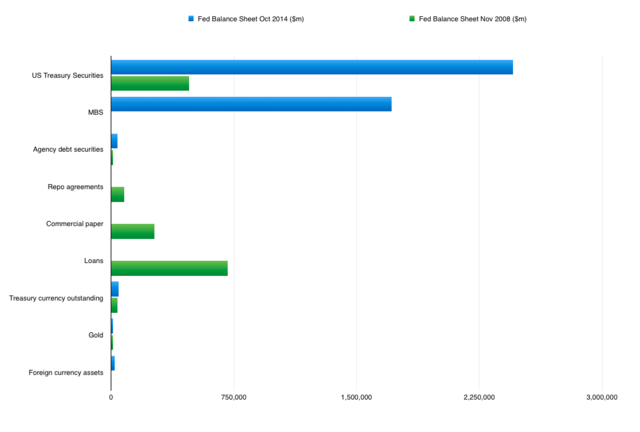Click the blue US Treasury Securities bar
Screen dimensions: 640x432
pyautogui.click(x=311, y=67)
